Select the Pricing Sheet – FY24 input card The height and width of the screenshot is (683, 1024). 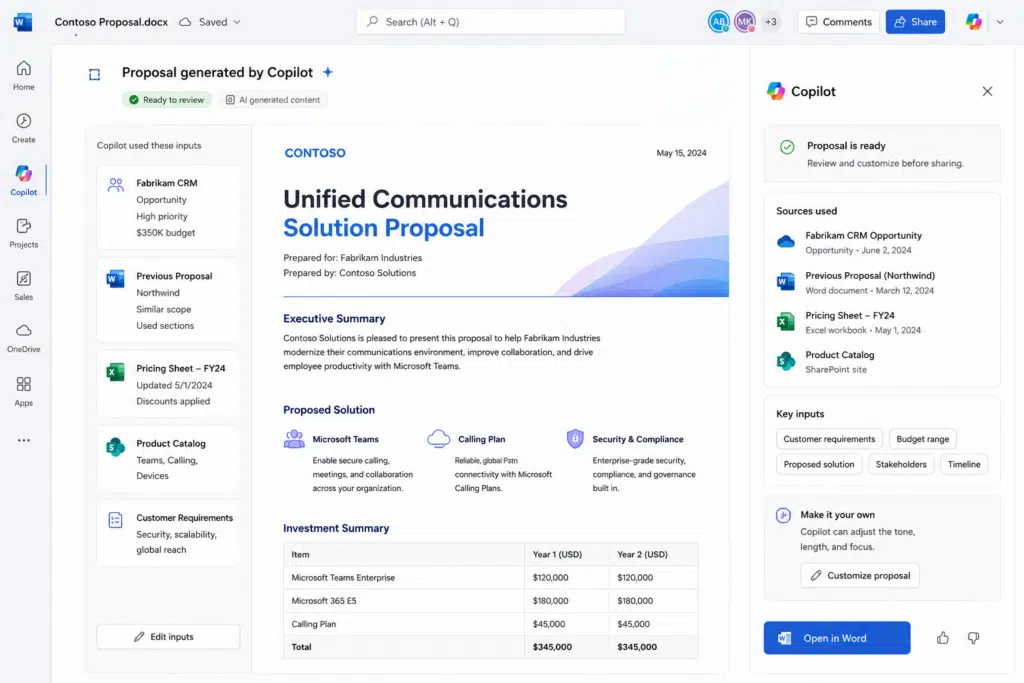tap(168, 385)
